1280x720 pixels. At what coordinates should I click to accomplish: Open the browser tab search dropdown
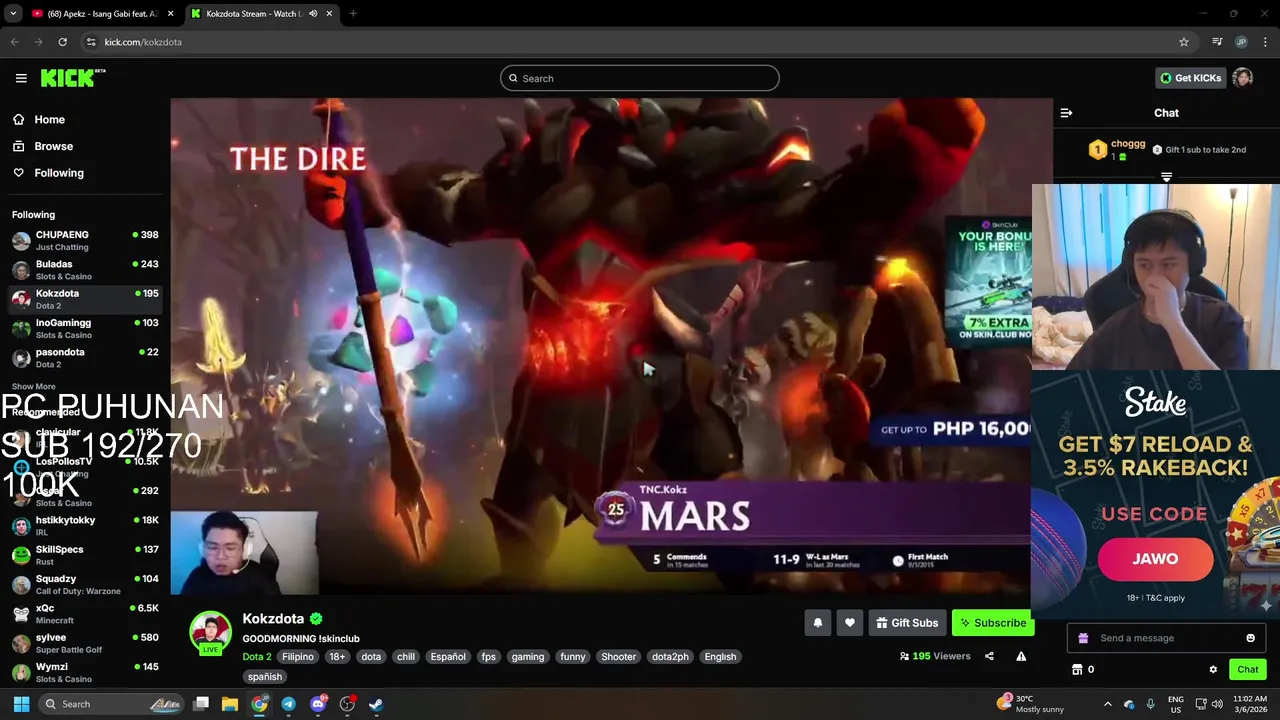[12, 14]
